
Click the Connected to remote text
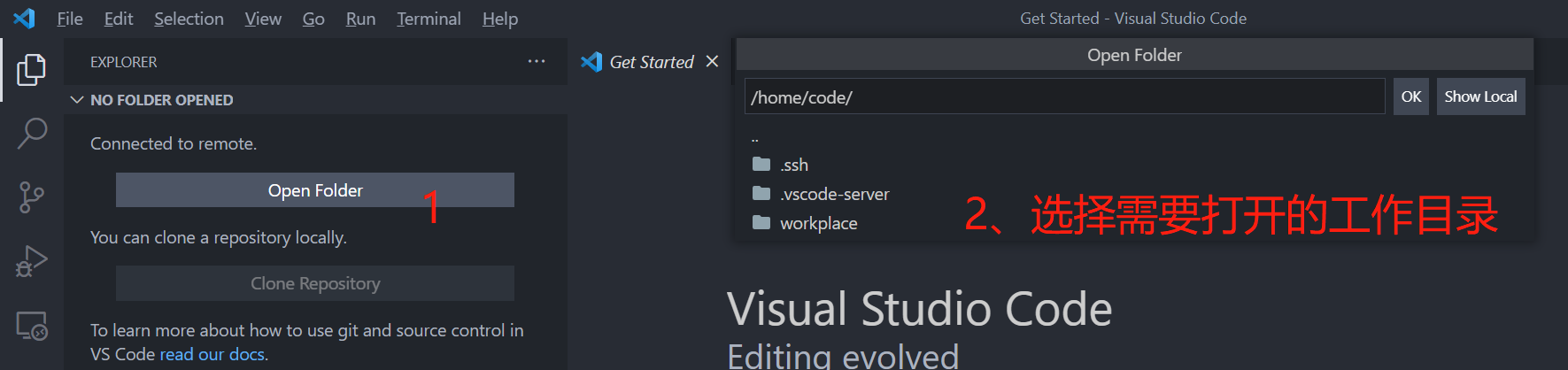(x=174, y=143)
